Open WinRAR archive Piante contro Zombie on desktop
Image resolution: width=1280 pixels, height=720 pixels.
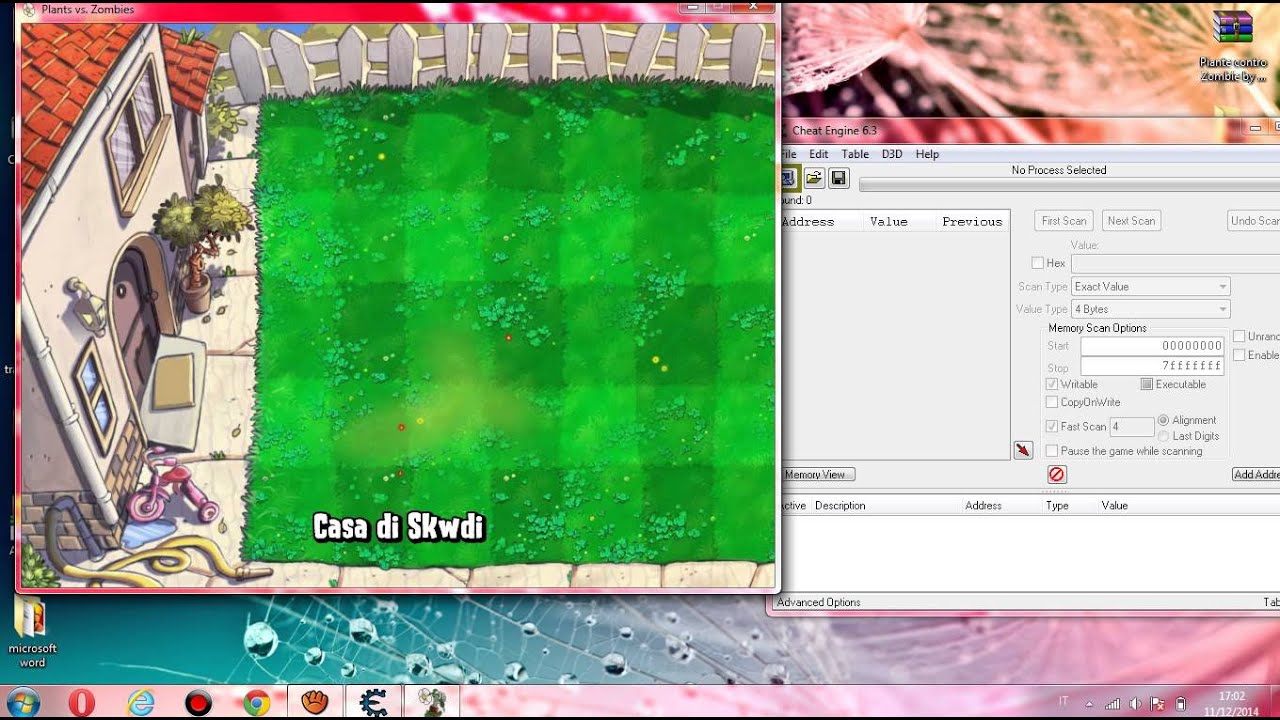1233,47
